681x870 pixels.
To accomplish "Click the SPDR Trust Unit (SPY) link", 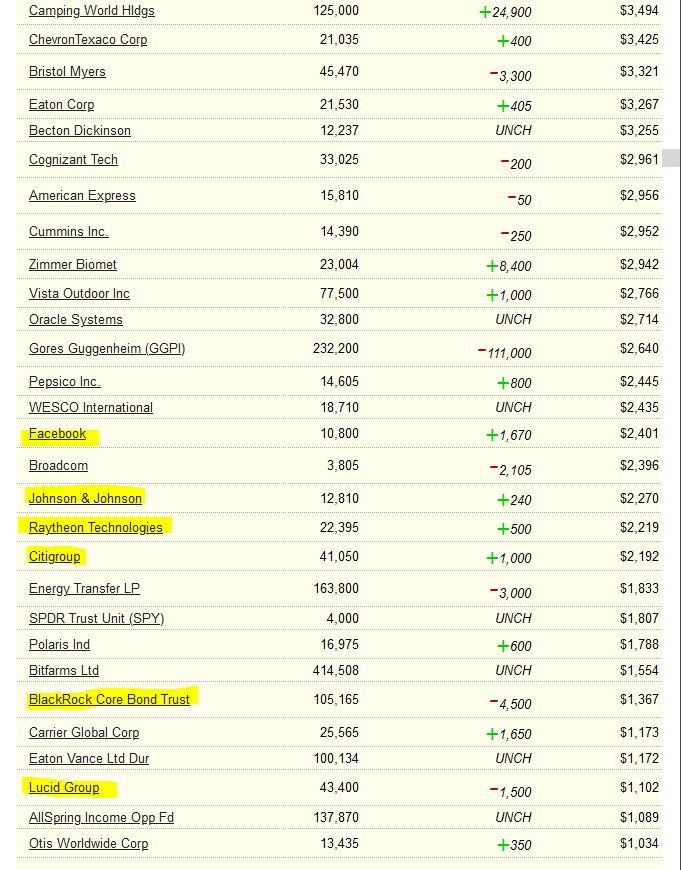I will pyautogui.click(x=97, y=619).
